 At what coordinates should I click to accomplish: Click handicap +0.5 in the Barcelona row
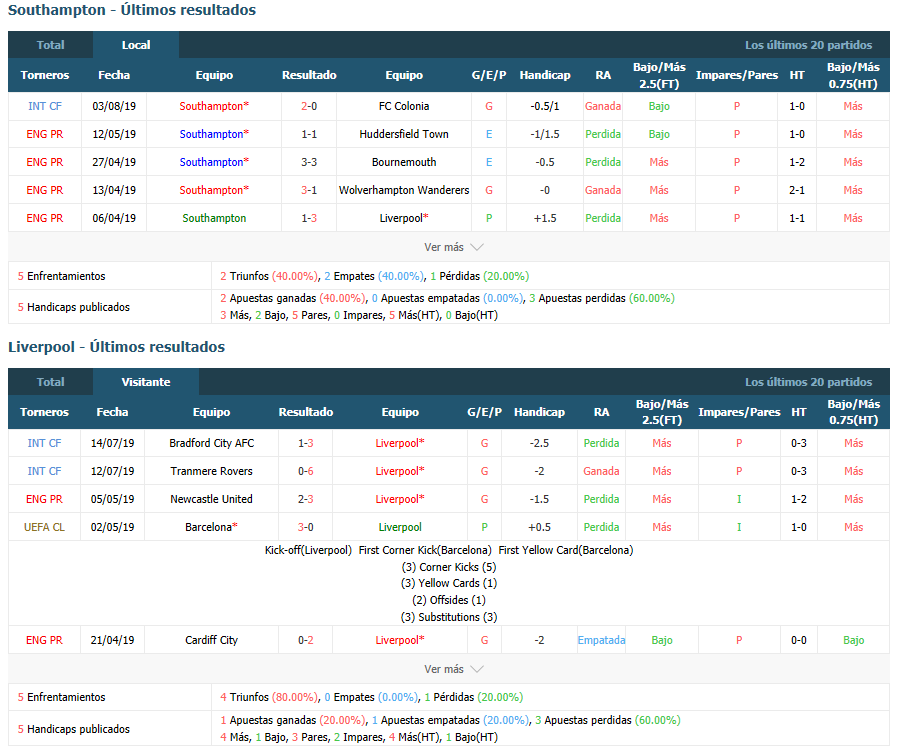(539, 527)
